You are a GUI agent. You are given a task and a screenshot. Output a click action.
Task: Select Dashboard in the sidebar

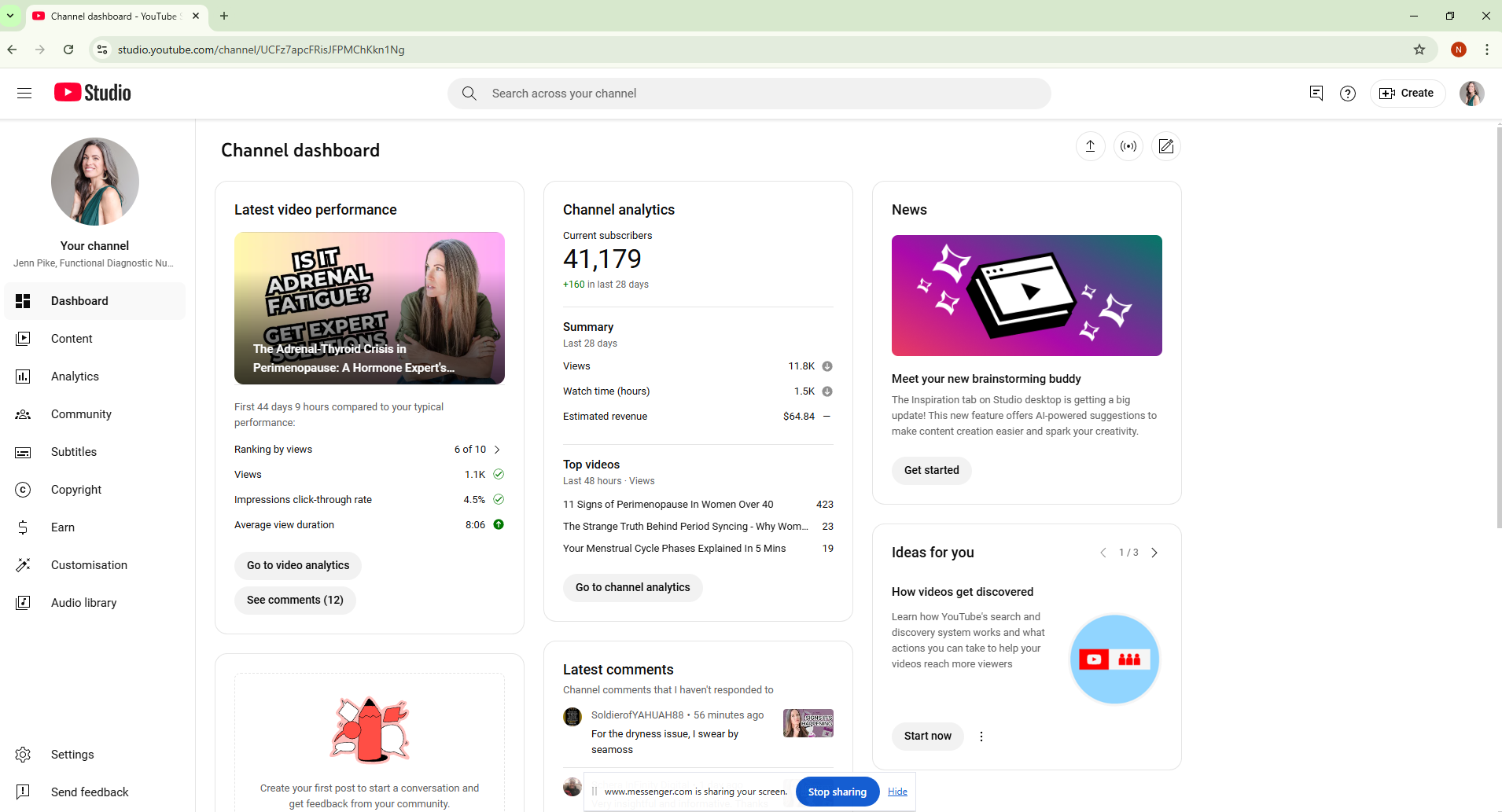click(x=95, y=301)
